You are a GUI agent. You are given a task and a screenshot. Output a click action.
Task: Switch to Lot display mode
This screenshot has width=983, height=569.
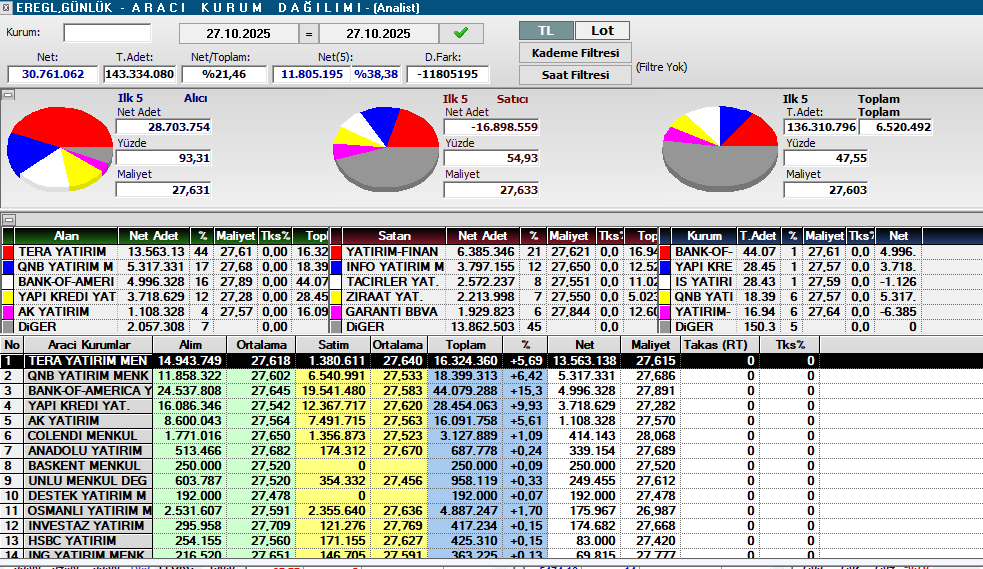pyautogui.click(x=602, y=31)
